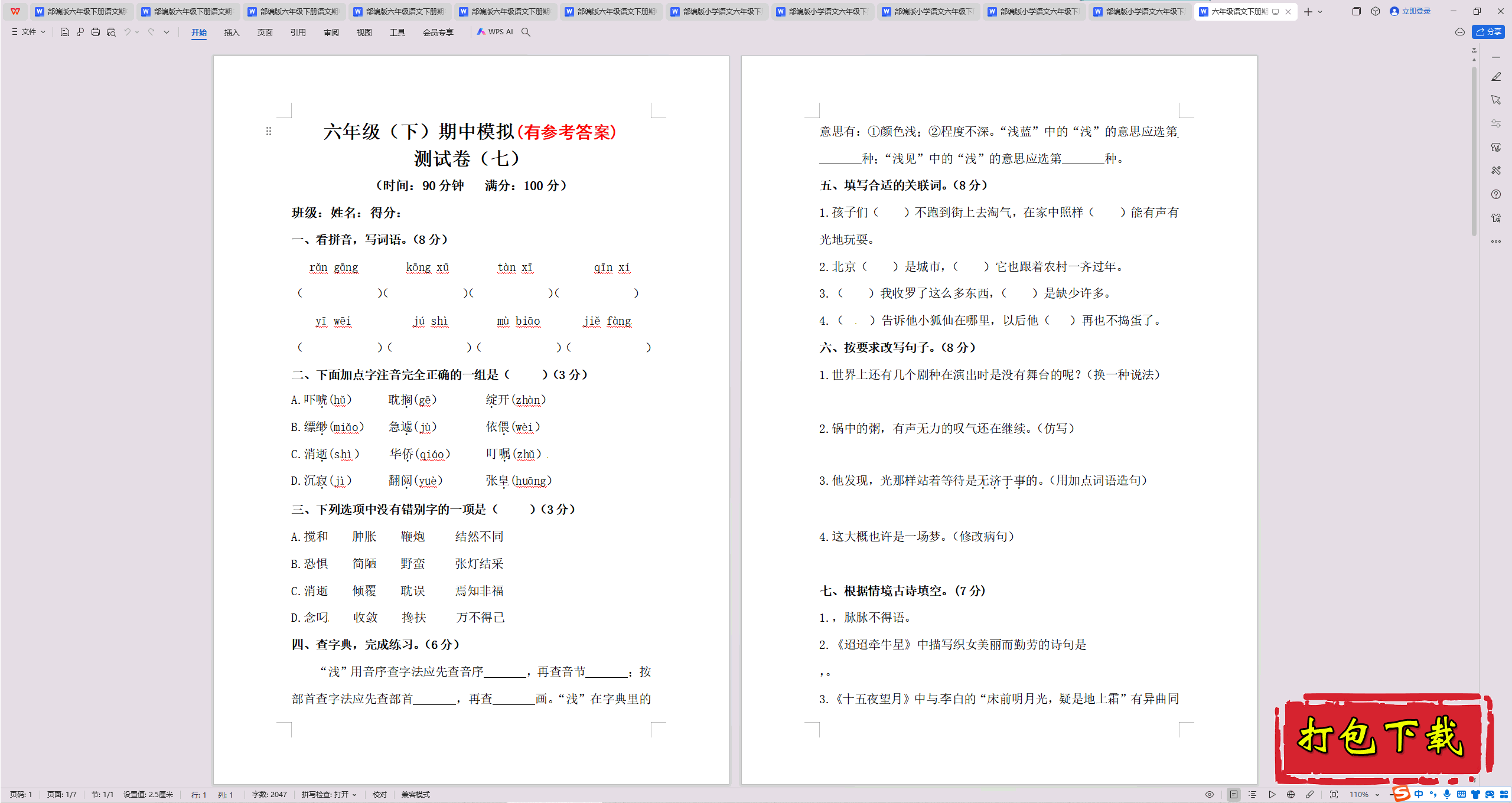Image resolution: width=1512 pixels, height=803 pixels.
Task: Select the 会员专享 ribbon tab
Action: point(438,32)
